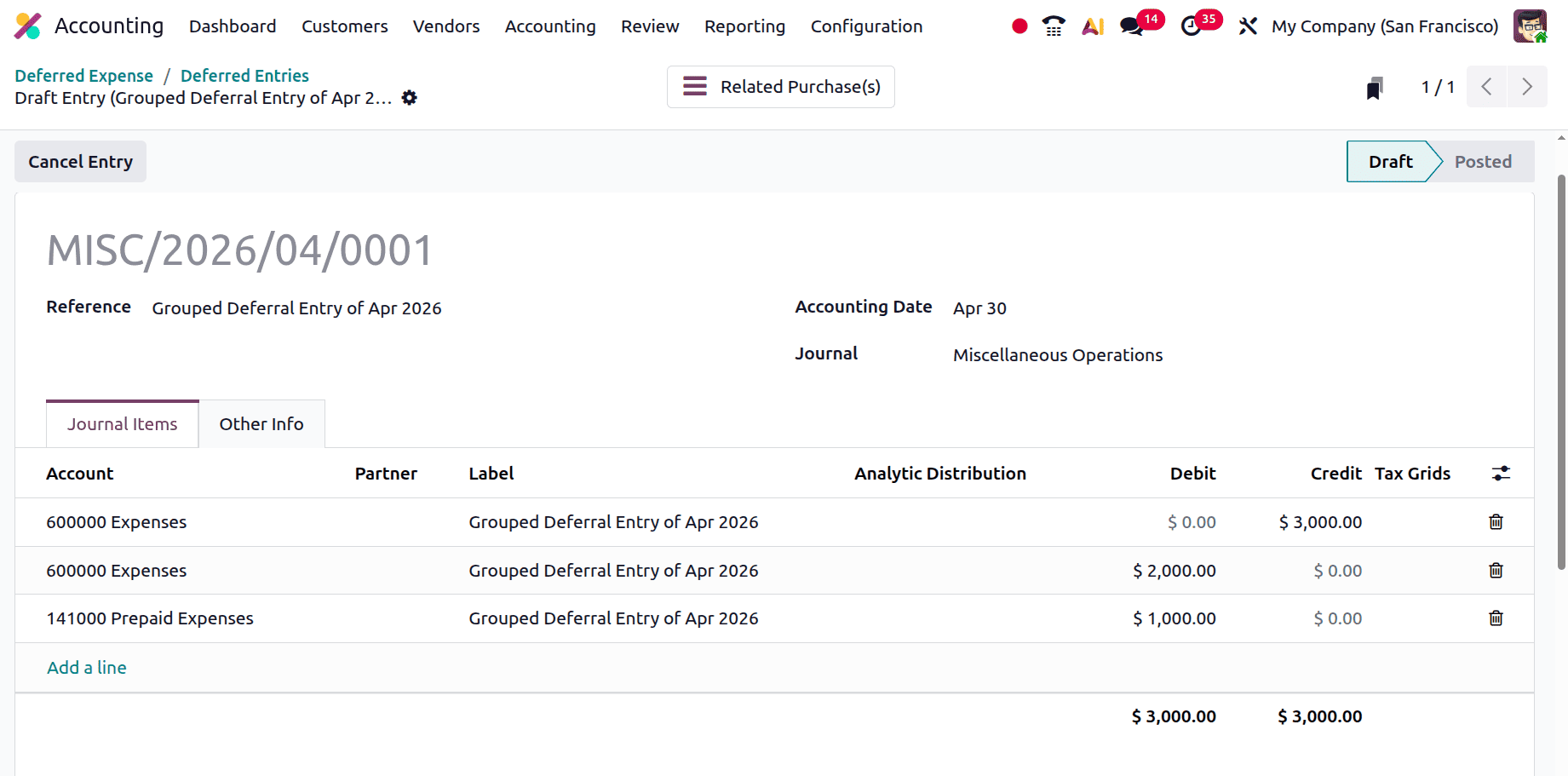Open the Deferred Expense breadcrumb
The image size is (1568, 776).
coord(83,76)
